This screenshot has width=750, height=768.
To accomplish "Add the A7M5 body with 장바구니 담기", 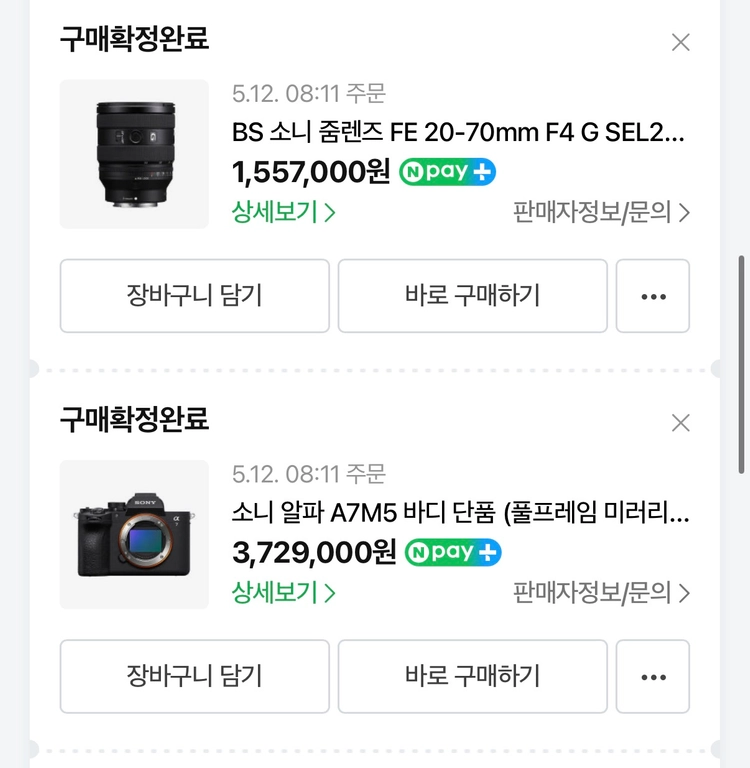I will tap(194, 676).
